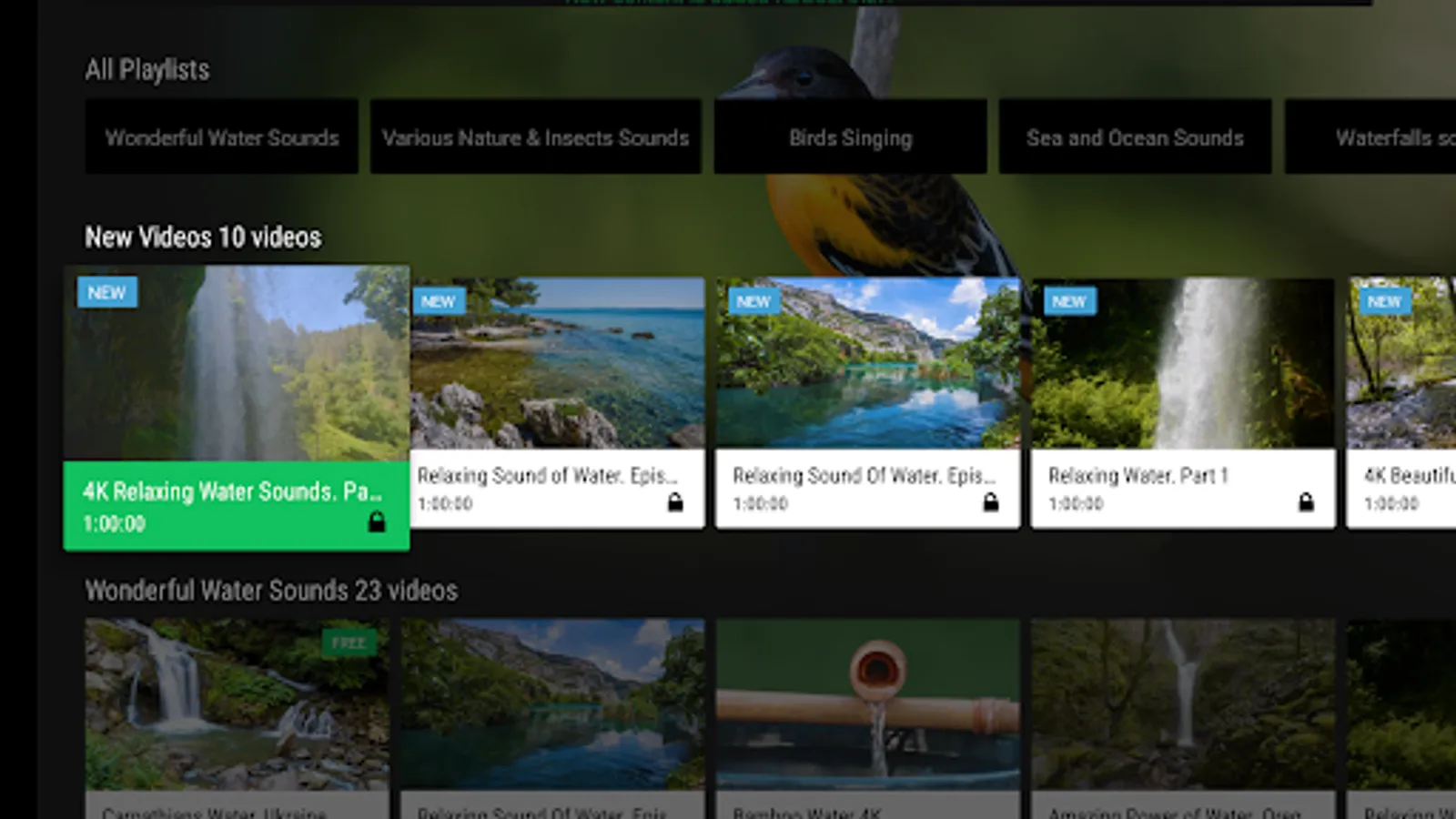
Task: Open the Amazing Power of Water thumbnail
Action: pos(1183,704)
